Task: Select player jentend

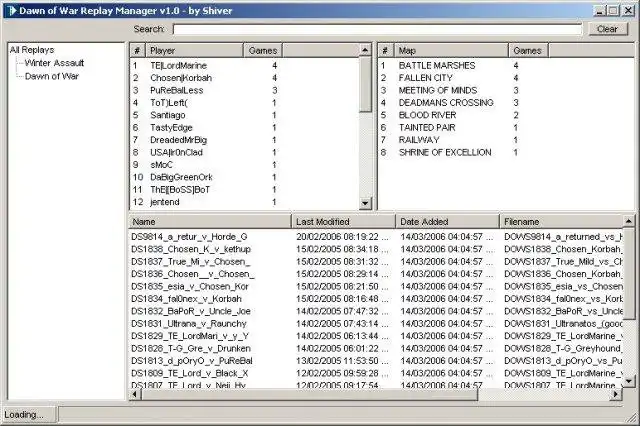Action: point(164,202)
